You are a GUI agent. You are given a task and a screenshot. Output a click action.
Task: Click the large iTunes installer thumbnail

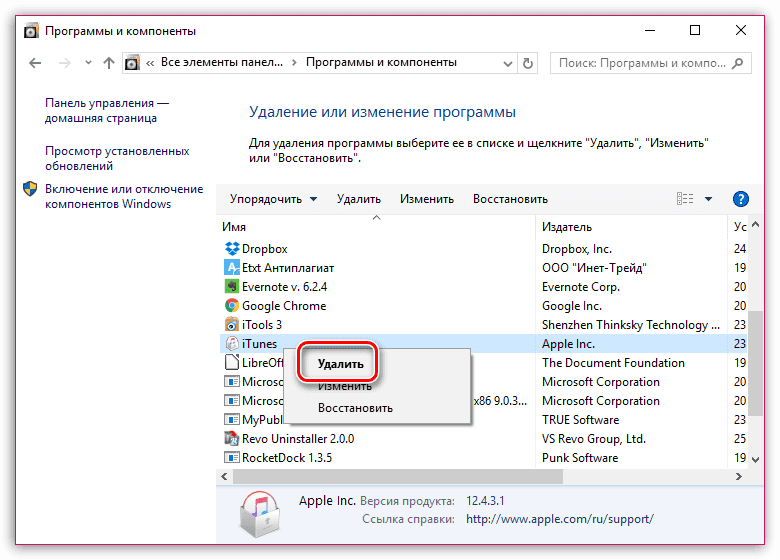(259, 514)
